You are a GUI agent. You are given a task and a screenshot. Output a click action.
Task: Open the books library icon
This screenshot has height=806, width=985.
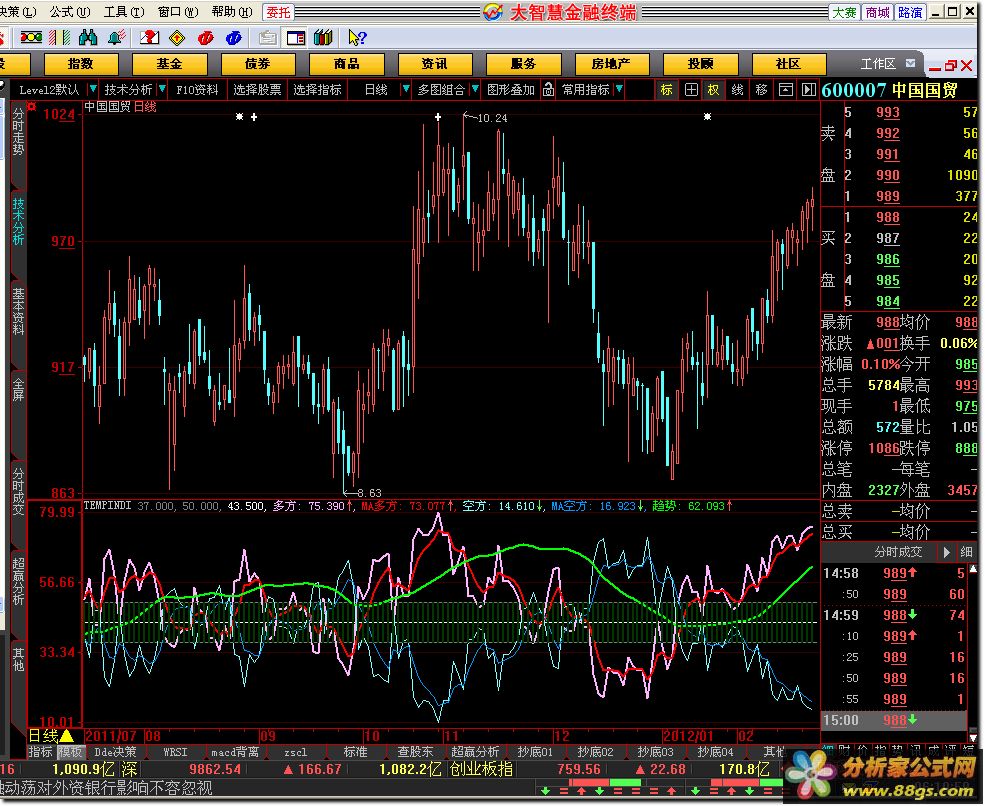coord(323,38)
